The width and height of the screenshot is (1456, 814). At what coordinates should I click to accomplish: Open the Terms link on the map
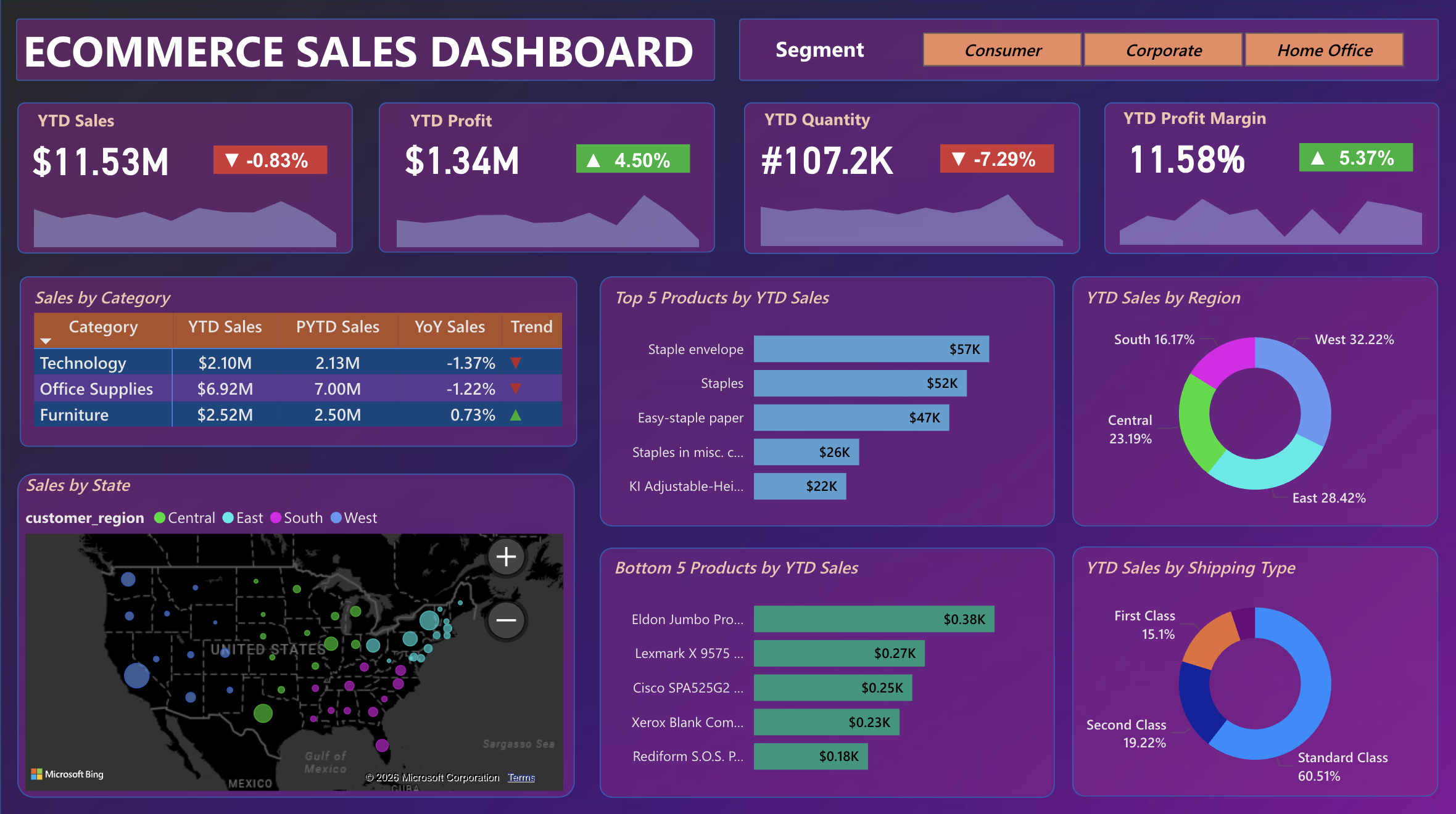(521, 778)
